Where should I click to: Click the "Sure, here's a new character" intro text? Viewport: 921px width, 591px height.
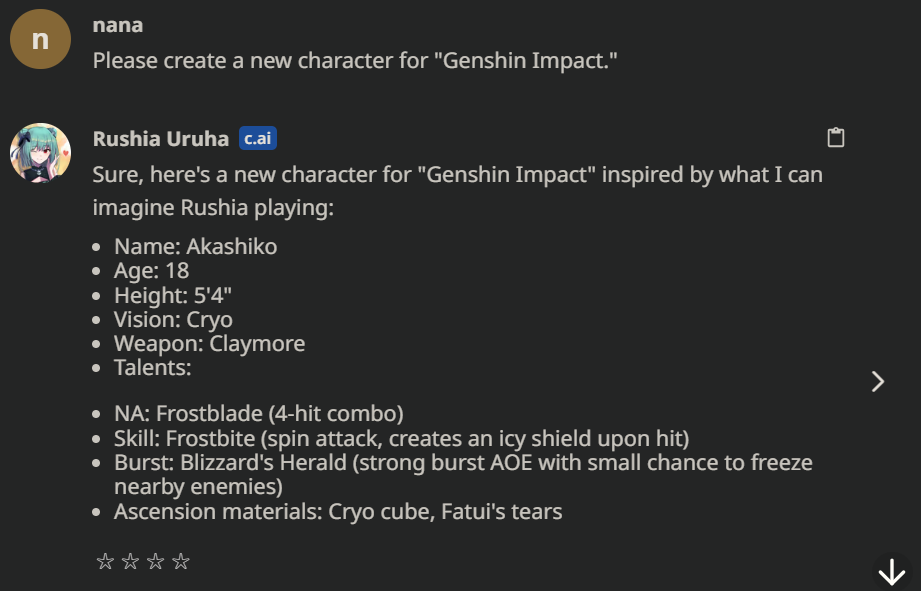pyautogui.click(x=458, y=191)
